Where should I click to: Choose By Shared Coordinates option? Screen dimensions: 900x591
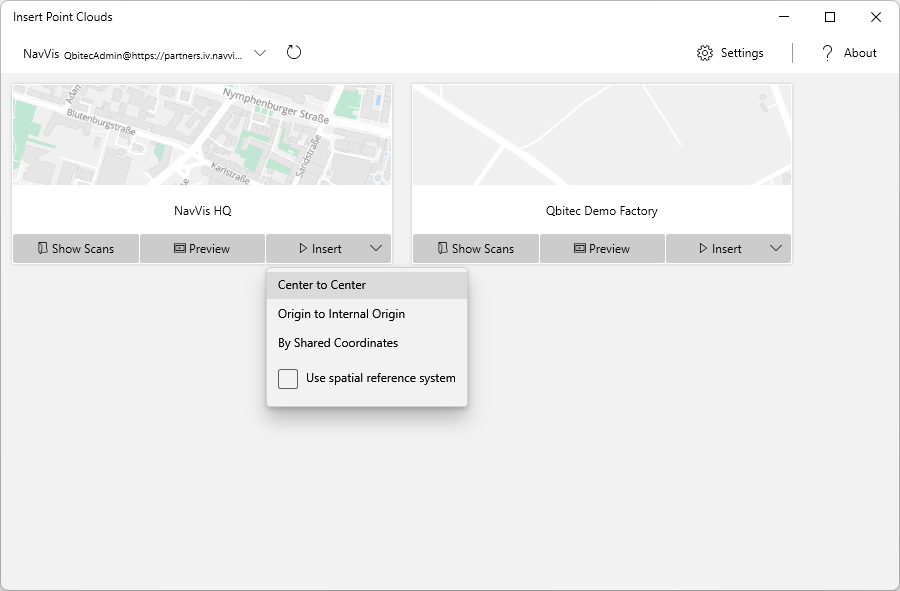[x=367, y=343]
